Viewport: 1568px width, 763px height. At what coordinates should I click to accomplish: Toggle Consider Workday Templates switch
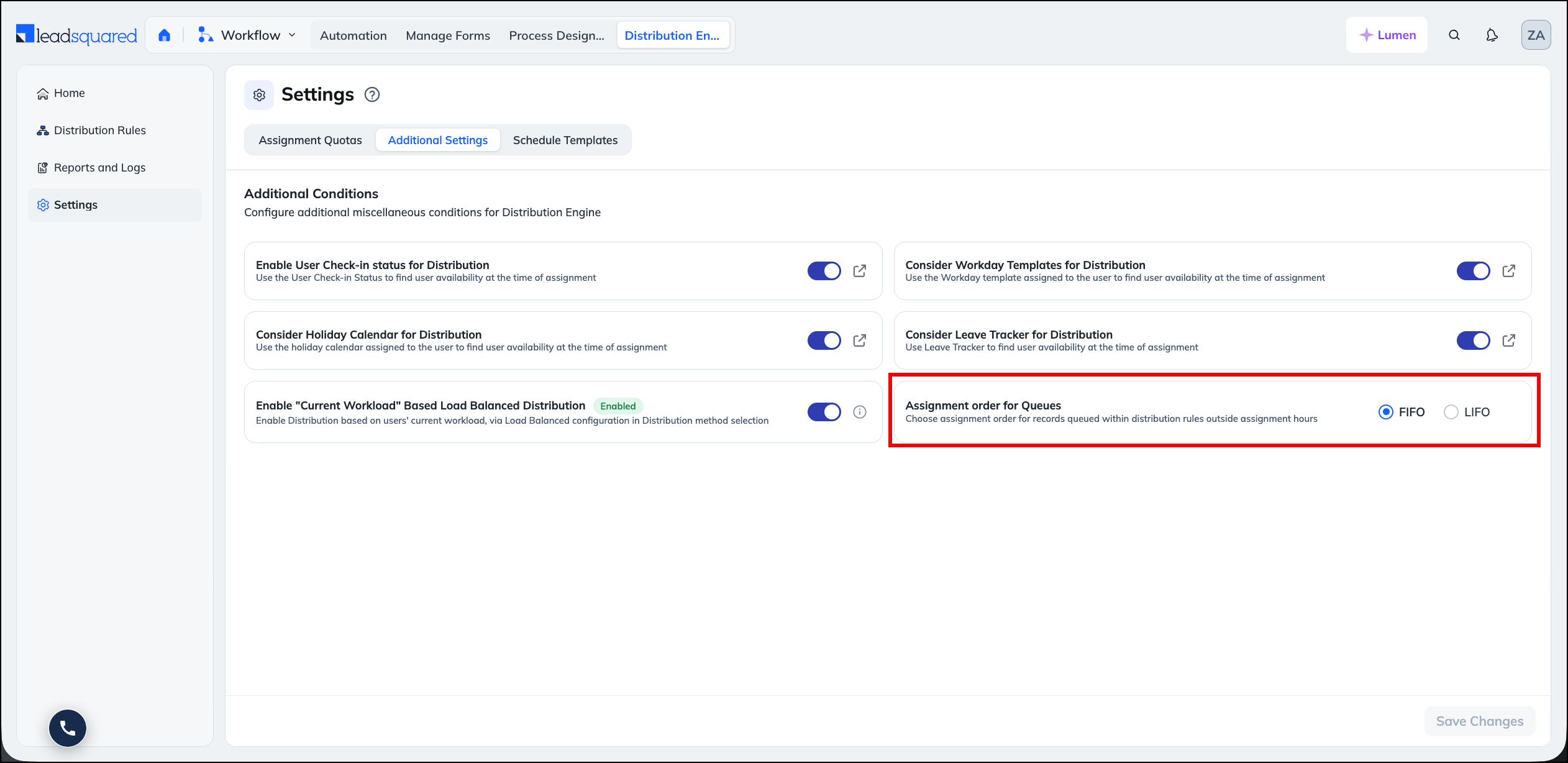pyautogui.click(x=1473, y=271)
